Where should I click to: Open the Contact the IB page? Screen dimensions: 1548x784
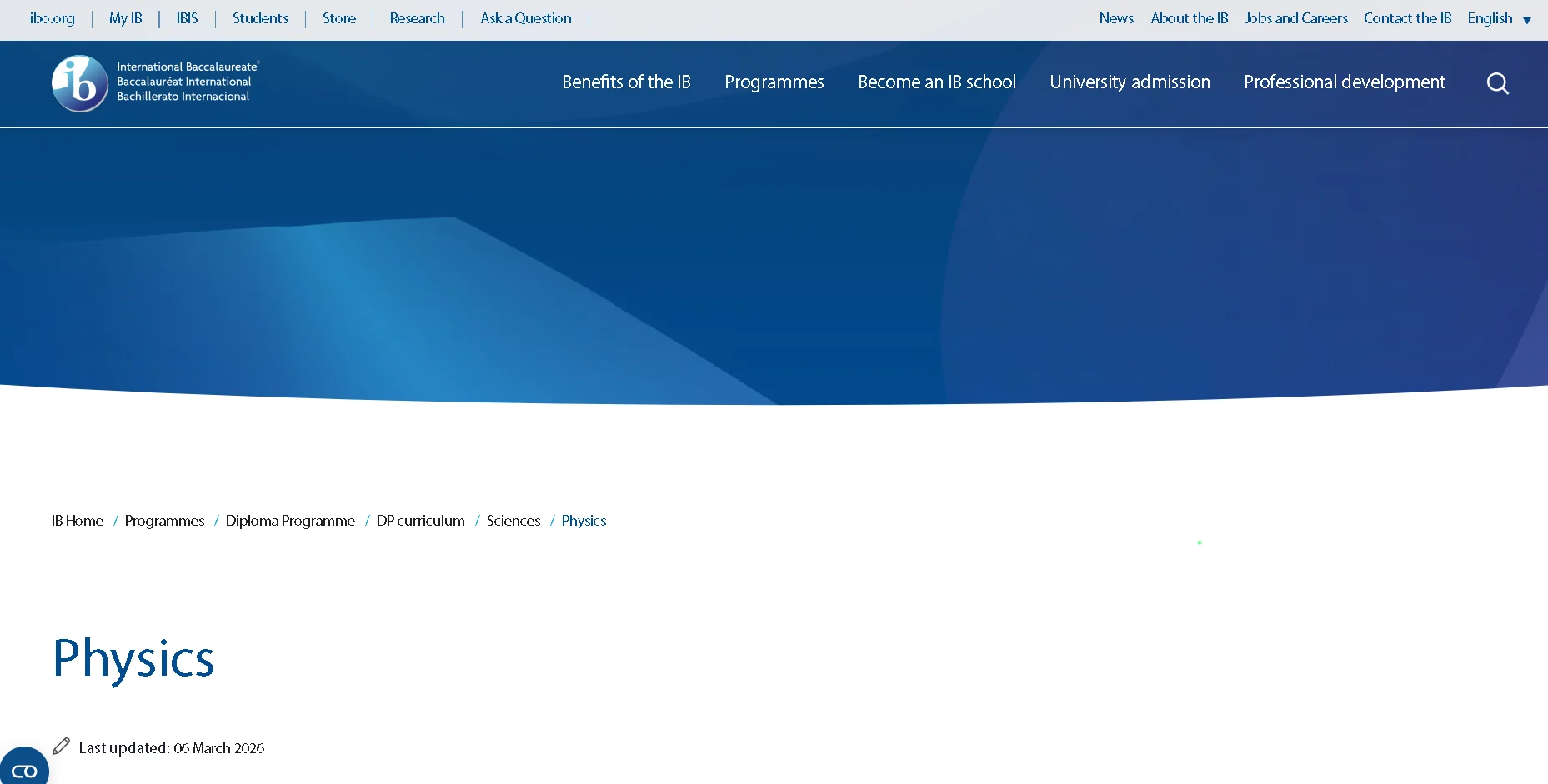[1407, 18]
